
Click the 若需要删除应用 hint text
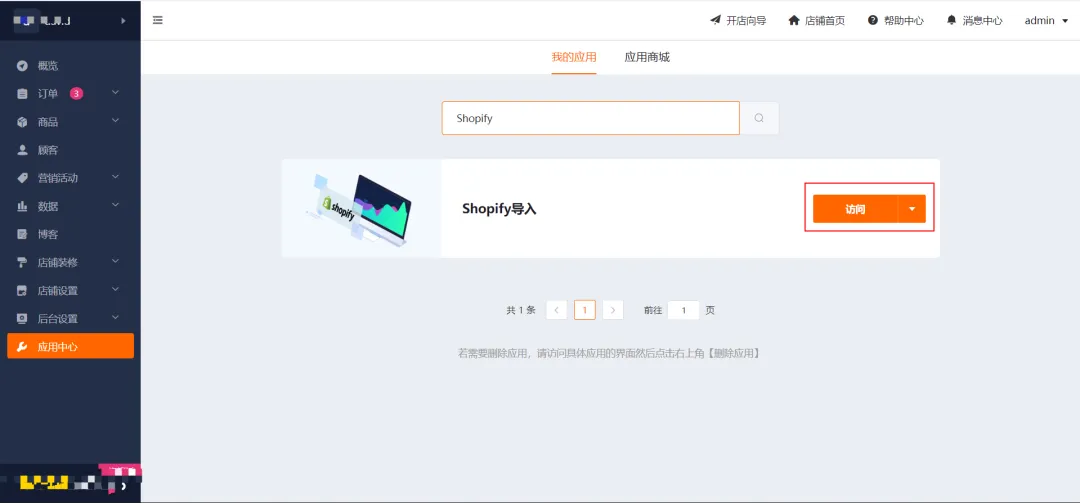tap(610, 353)
